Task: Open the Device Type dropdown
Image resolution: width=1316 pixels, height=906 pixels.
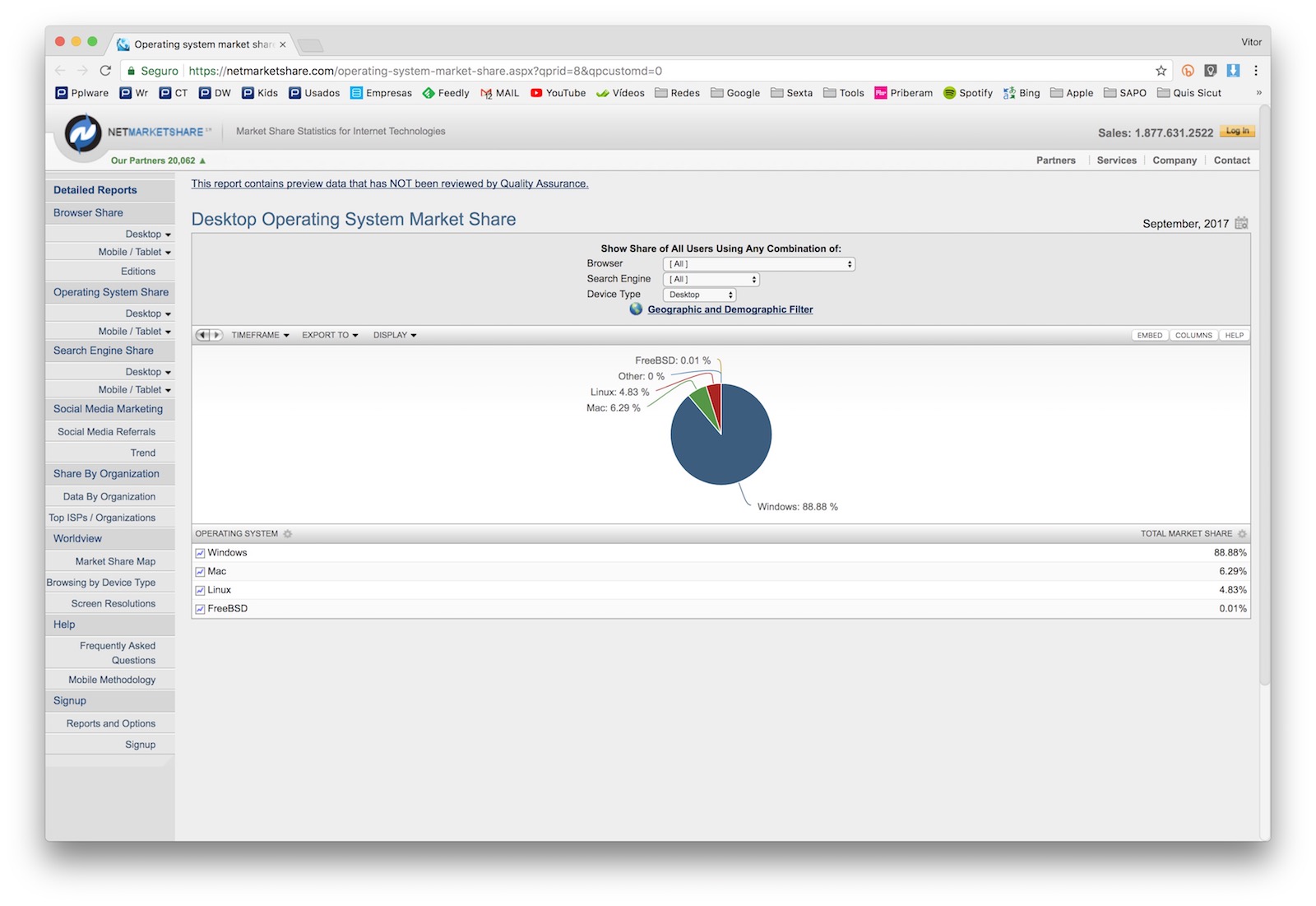Action: pyautogui.click(x=699, y=295)
